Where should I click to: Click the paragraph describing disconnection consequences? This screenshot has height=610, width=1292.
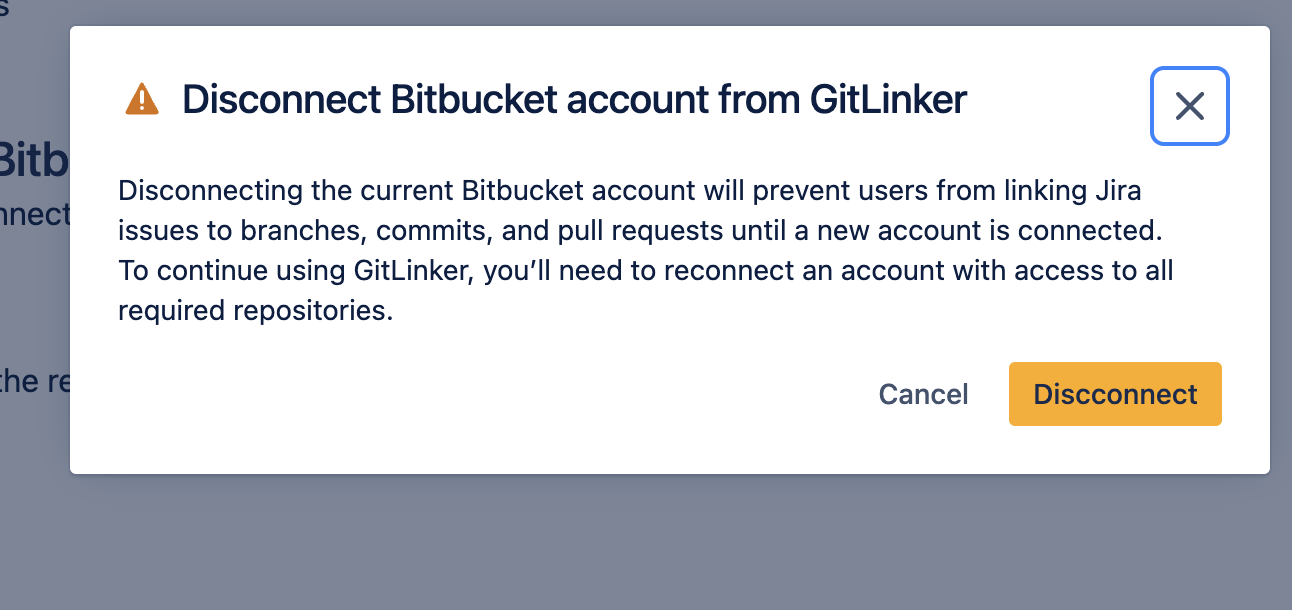(x=640, y=250)
